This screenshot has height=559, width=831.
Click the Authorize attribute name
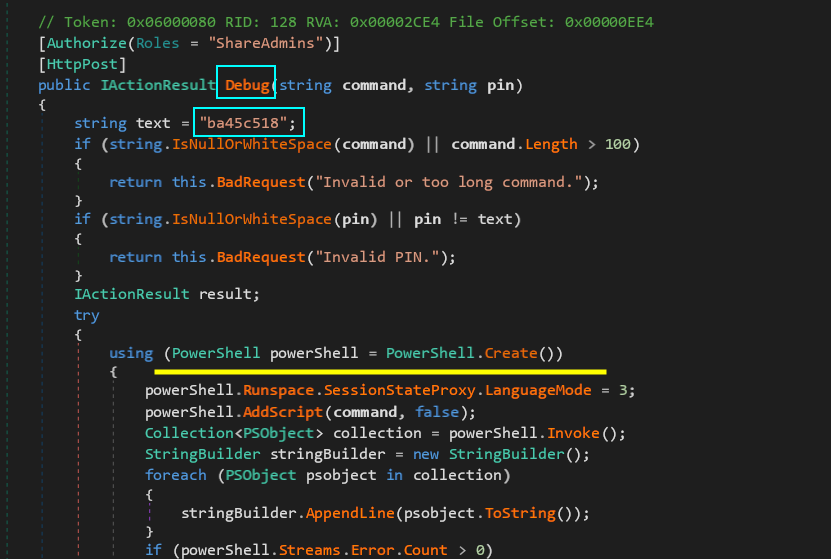(87, 43)
